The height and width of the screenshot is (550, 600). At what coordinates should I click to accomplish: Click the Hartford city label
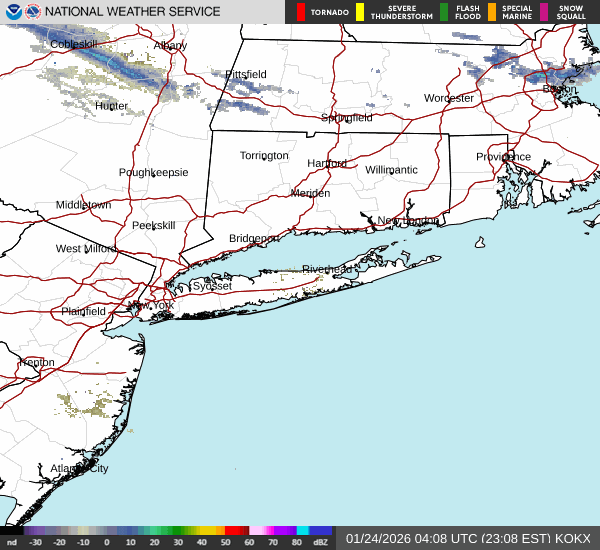(327, 163)
